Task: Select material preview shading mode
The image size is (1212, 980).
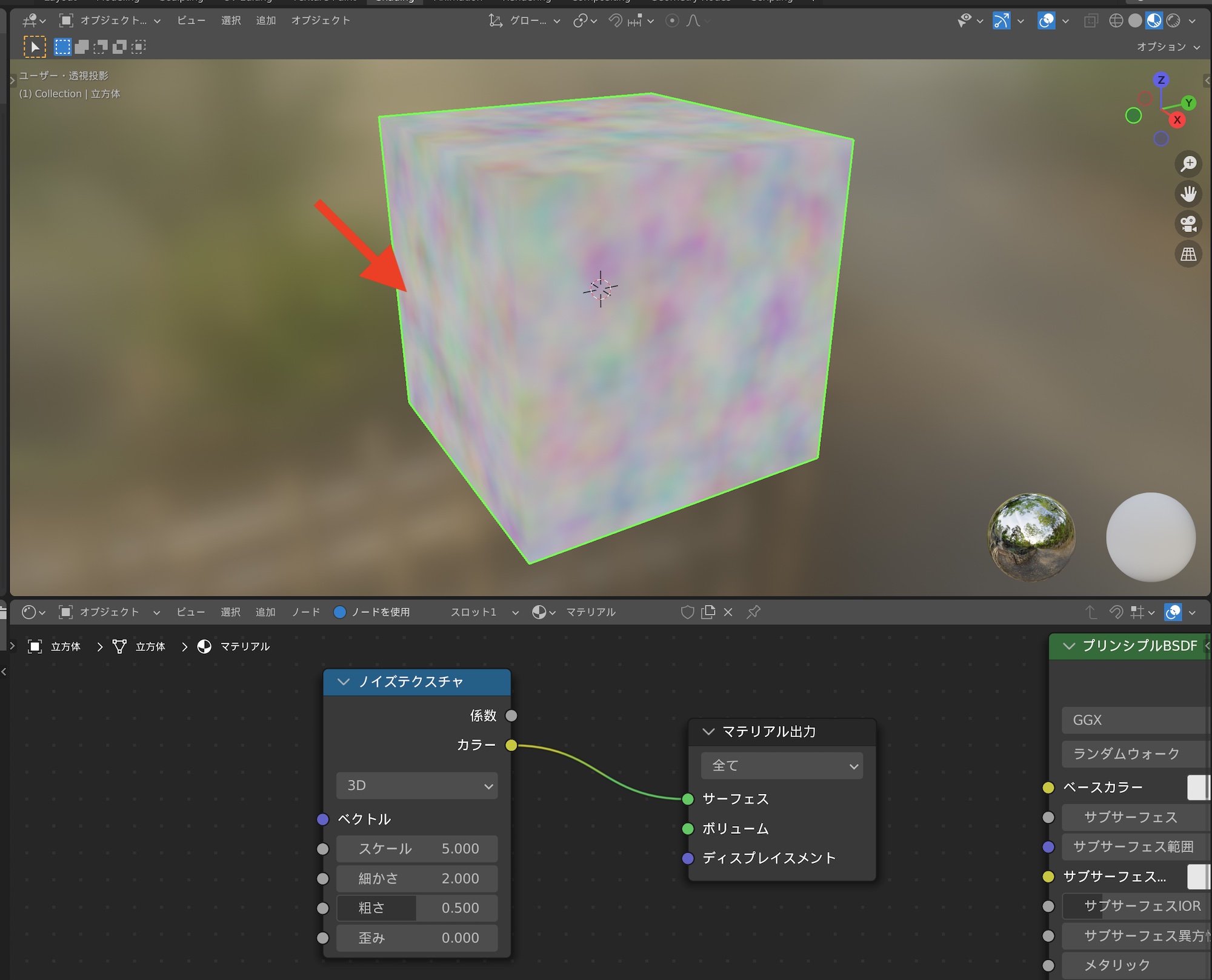Action: [1154, 21]
